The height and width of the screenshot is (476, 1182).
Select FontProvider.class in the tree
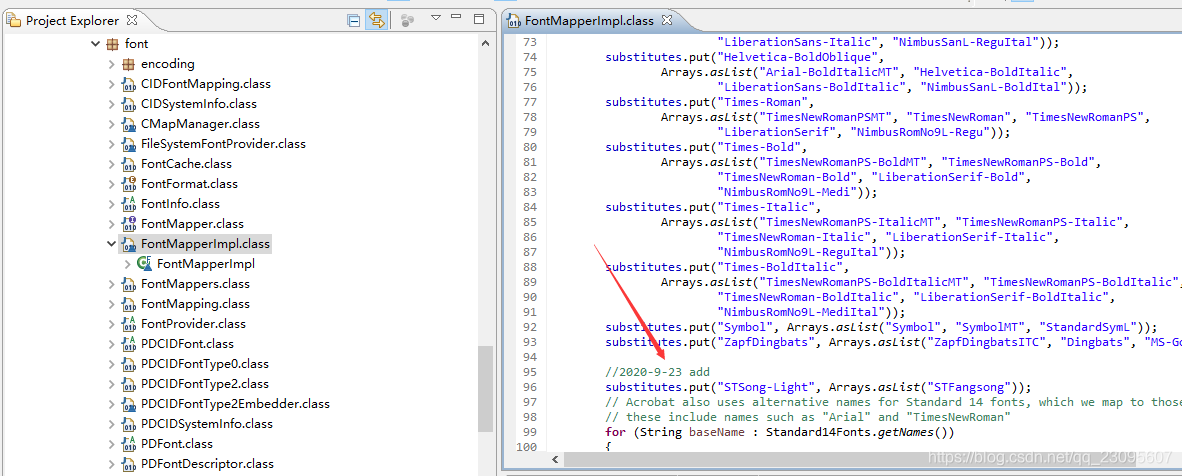pyautogui.click(x=193, y=324)
